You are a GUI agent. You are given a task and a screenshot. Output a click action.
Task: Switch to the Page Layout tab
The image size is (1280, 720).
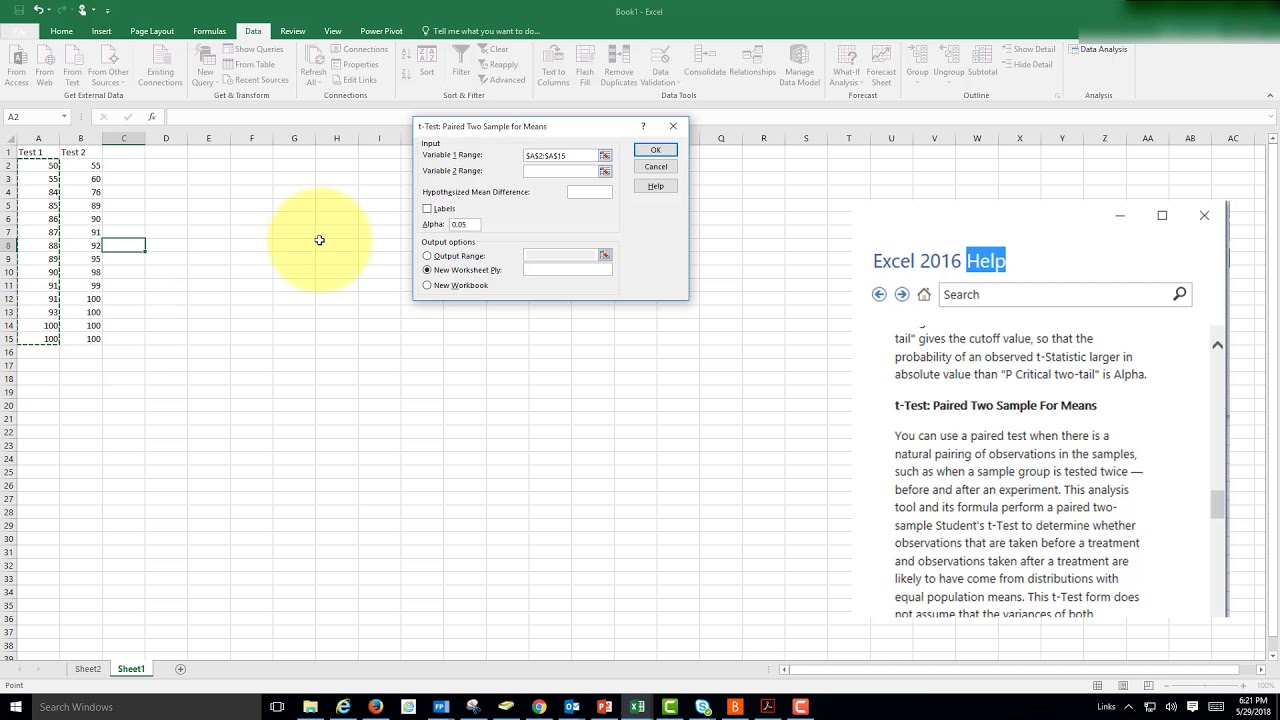coord(152,31)
